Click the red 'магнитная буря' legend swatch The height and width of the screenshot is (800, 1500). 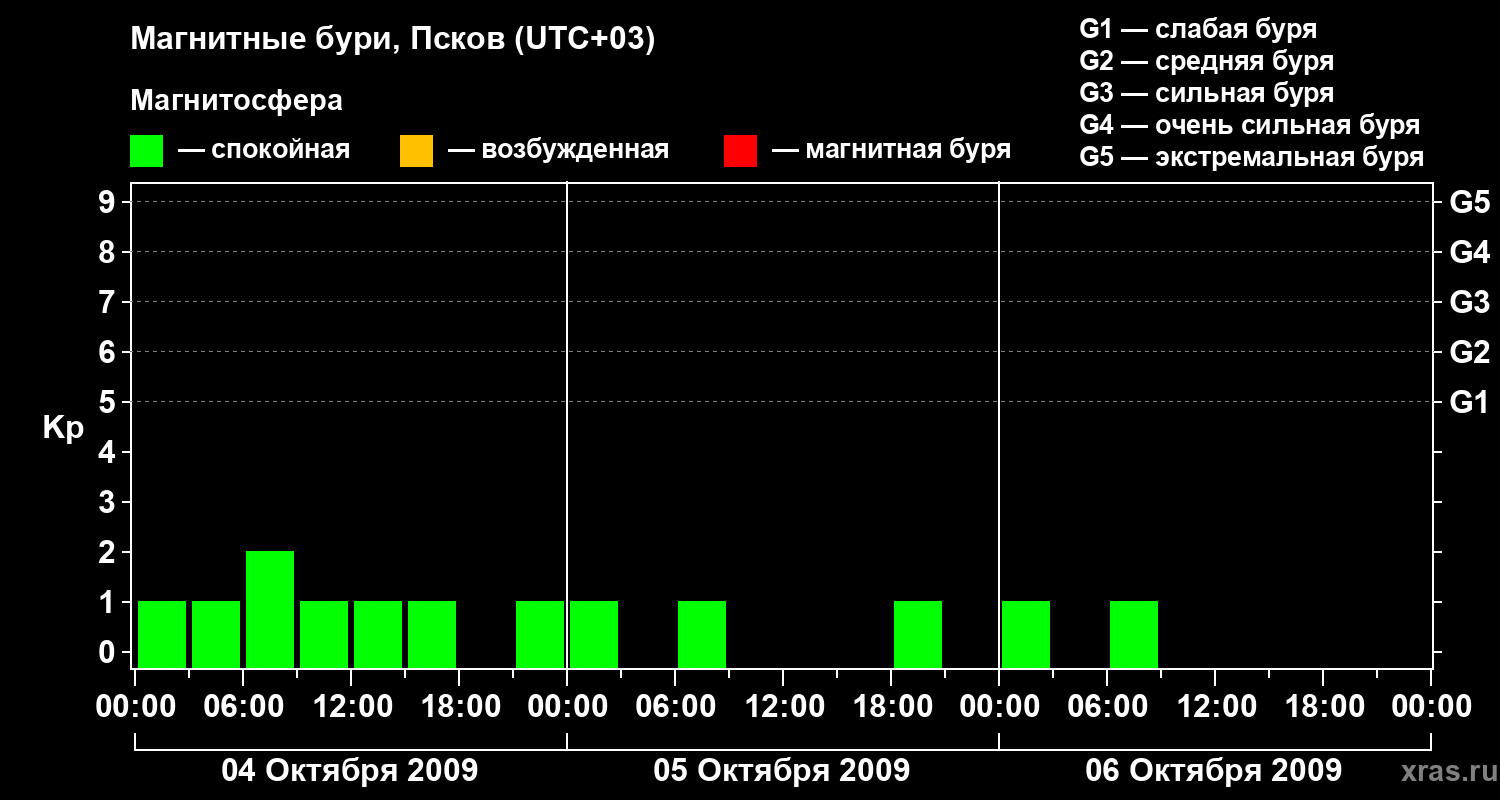pos(740,151)
